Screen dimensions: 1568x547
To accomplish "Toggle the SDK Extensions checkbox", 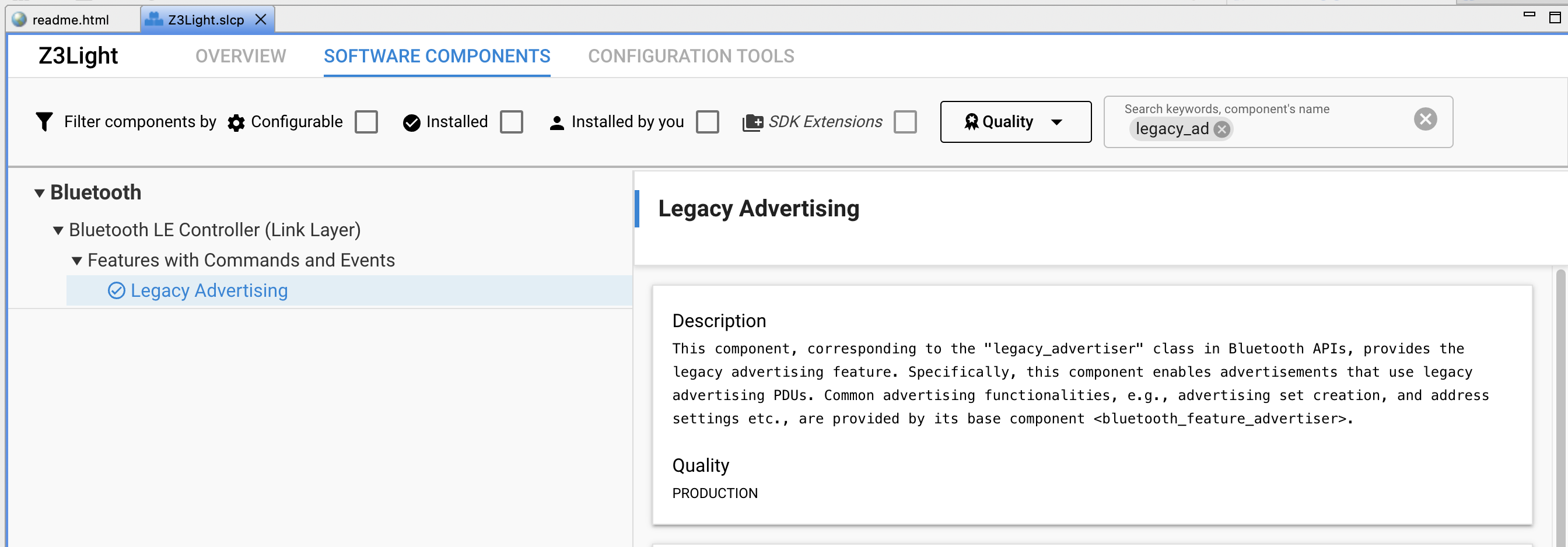I will click(x=905, y=122).
